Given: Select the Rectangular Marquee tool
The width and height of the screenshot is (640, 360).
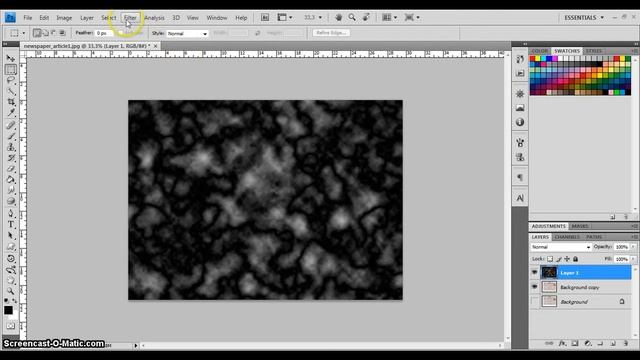Looking at the screenshot, I should point(11,69).
